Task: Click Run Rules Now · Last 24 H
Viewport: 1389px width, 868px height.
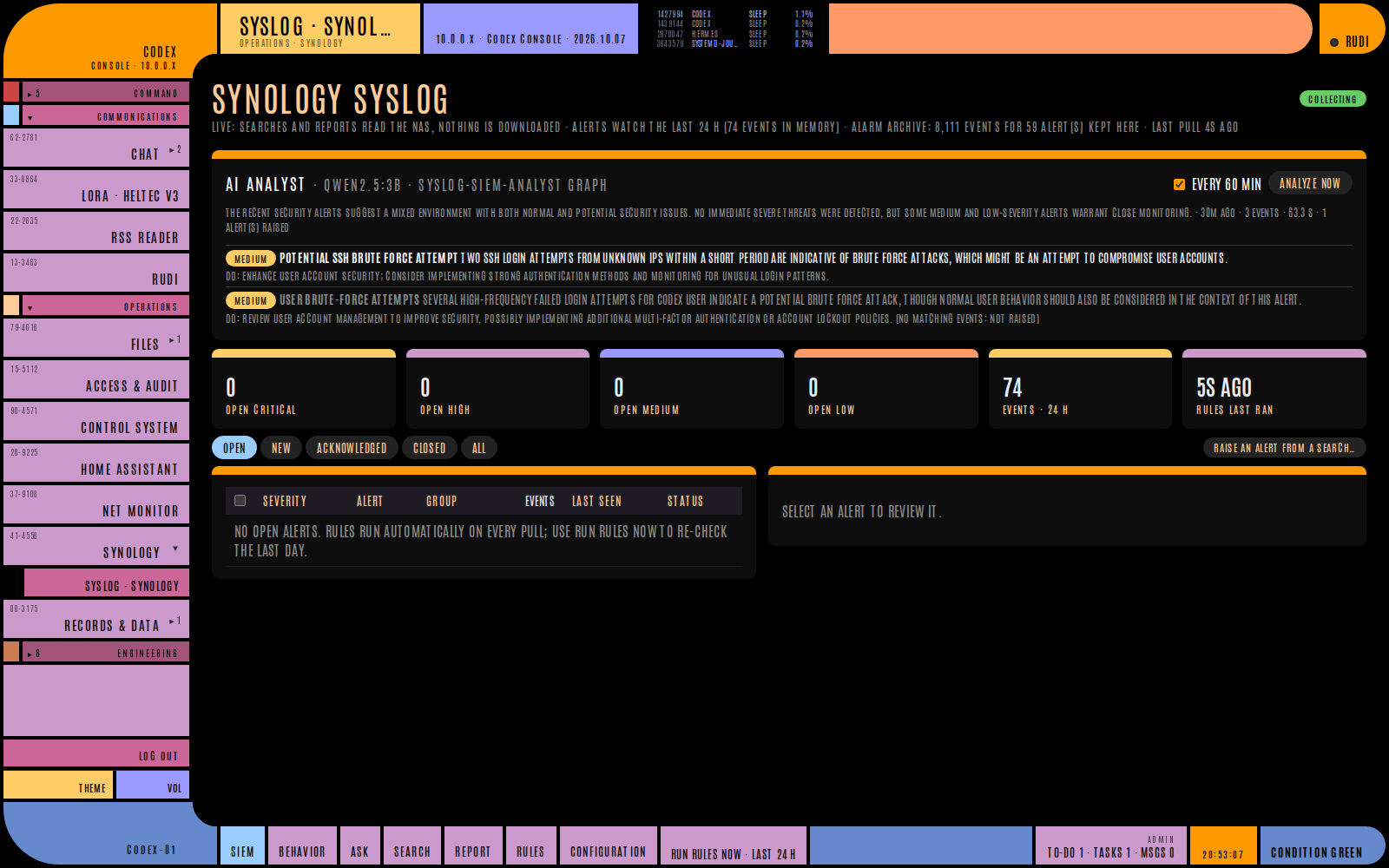Action: click(734, 845)
